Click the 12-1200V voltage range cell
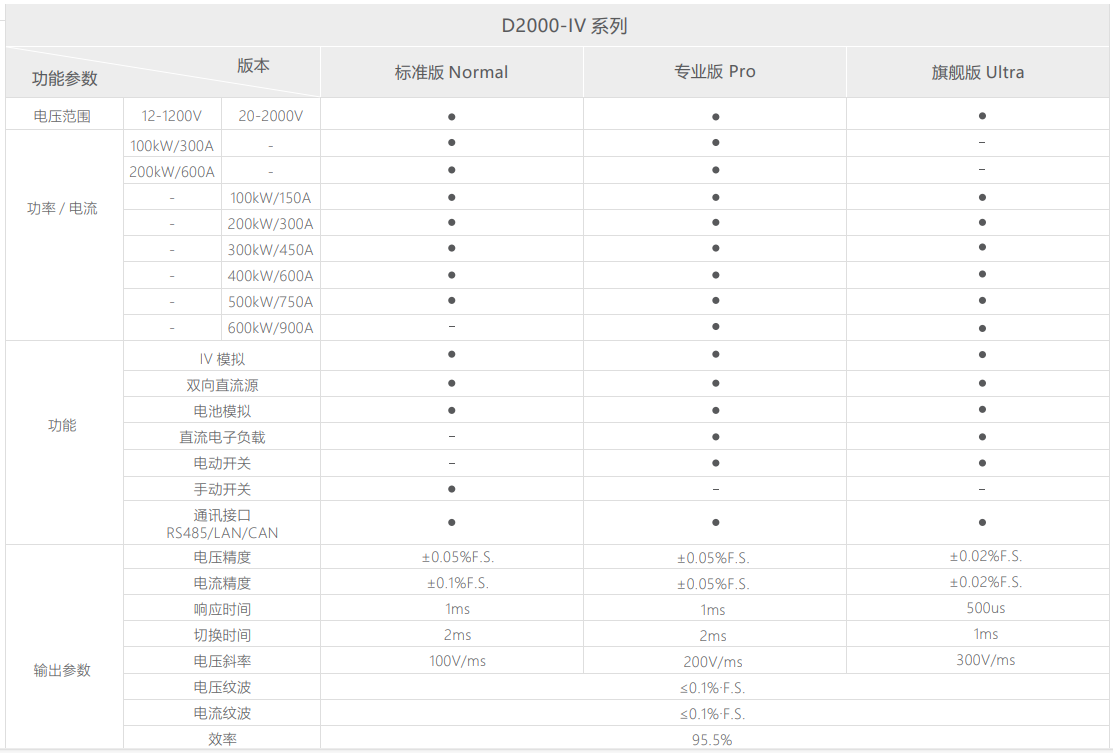The height and width of the screenshot is (753, 1113). coord(172,116)
